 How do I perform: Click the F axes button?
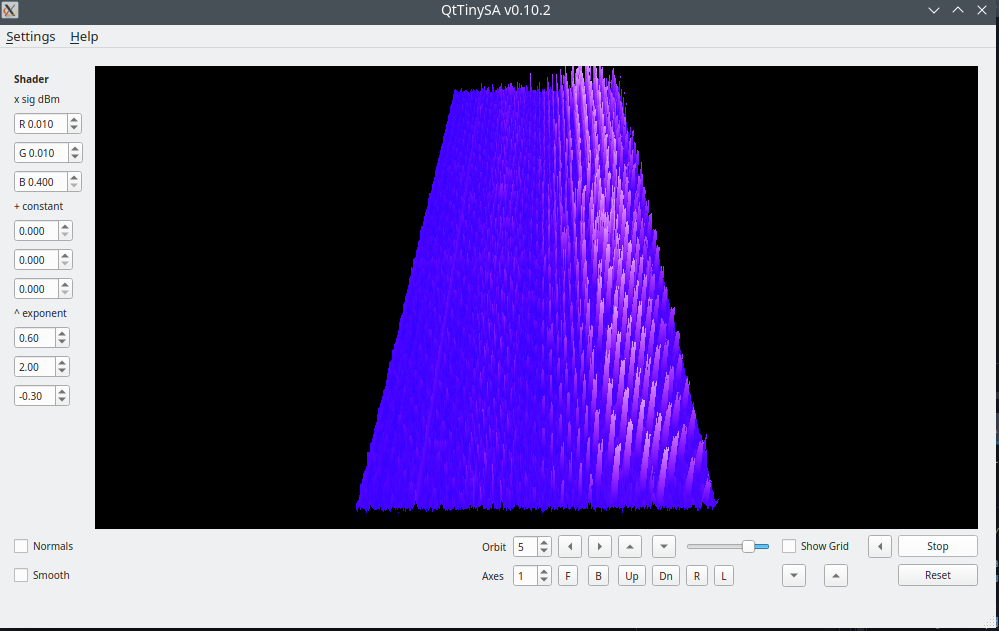click(568, 576)
